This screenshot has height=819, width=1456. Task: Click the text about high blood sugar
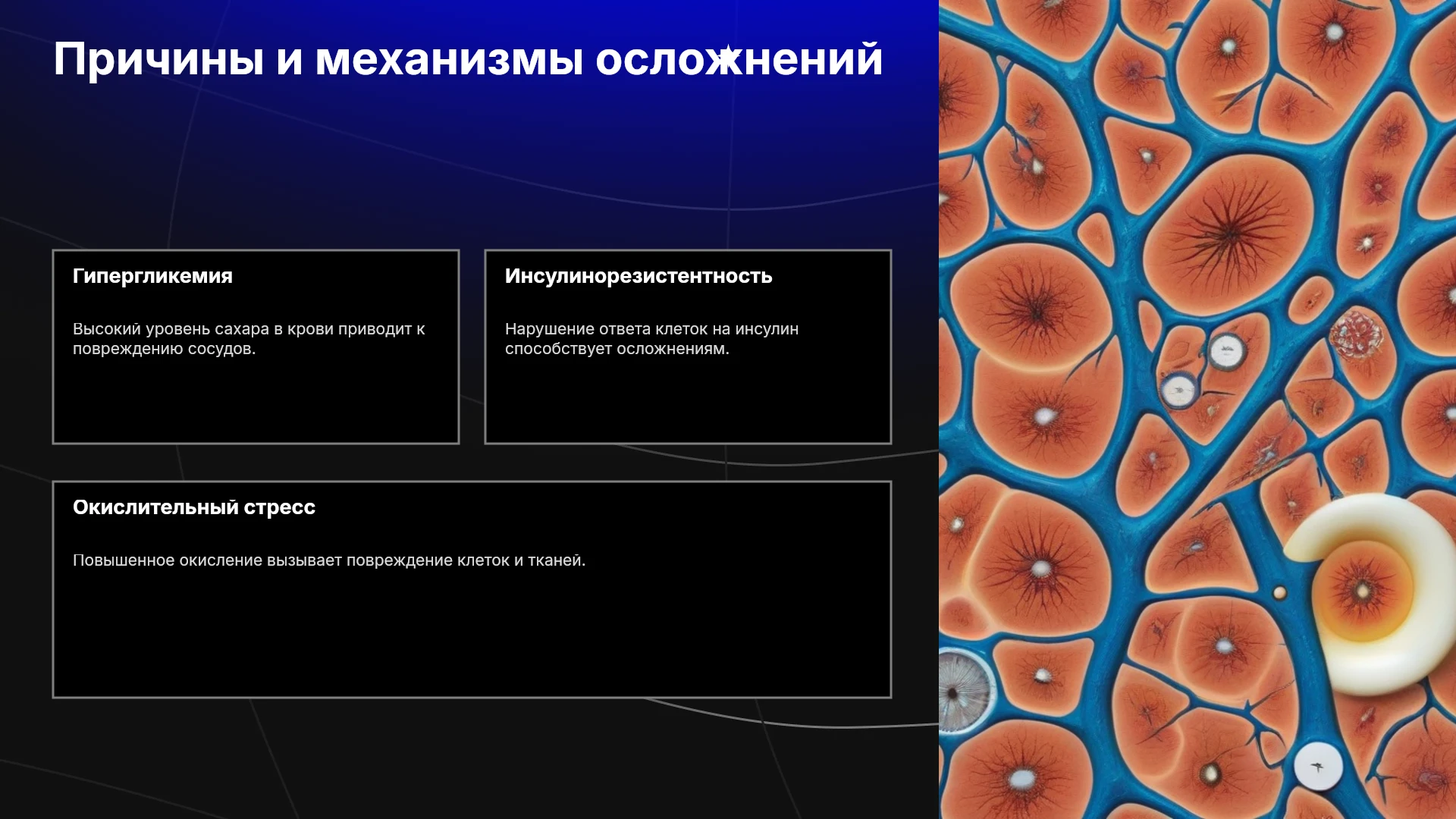(249, 339)
